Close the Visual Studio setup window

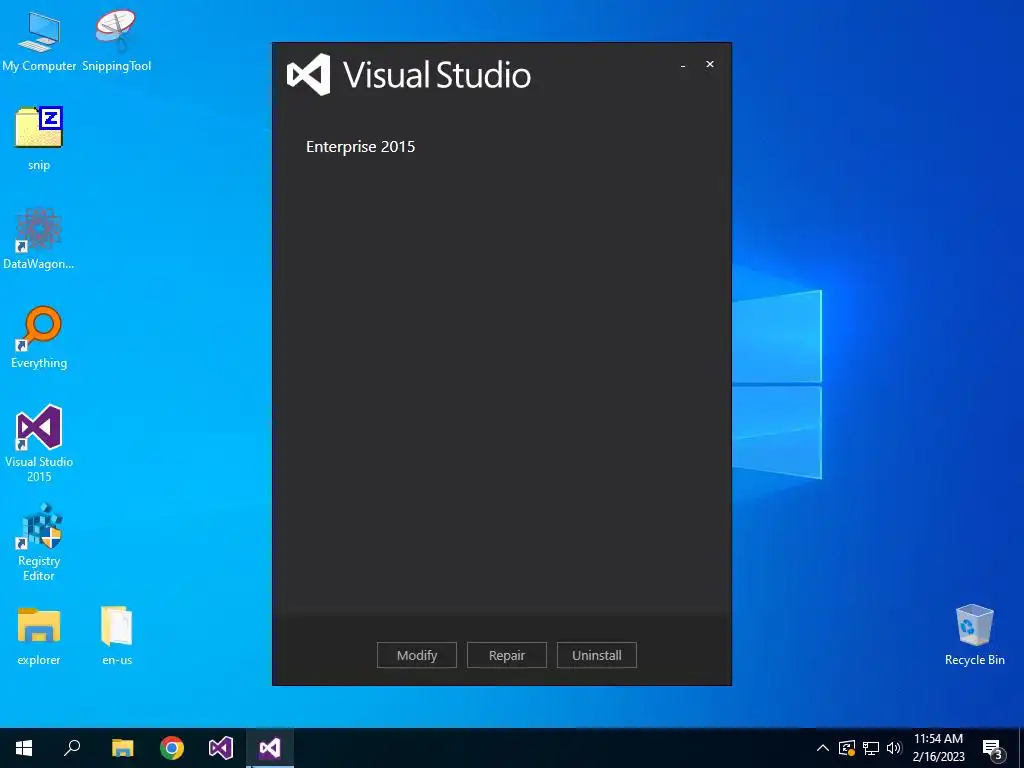(710, 64)
